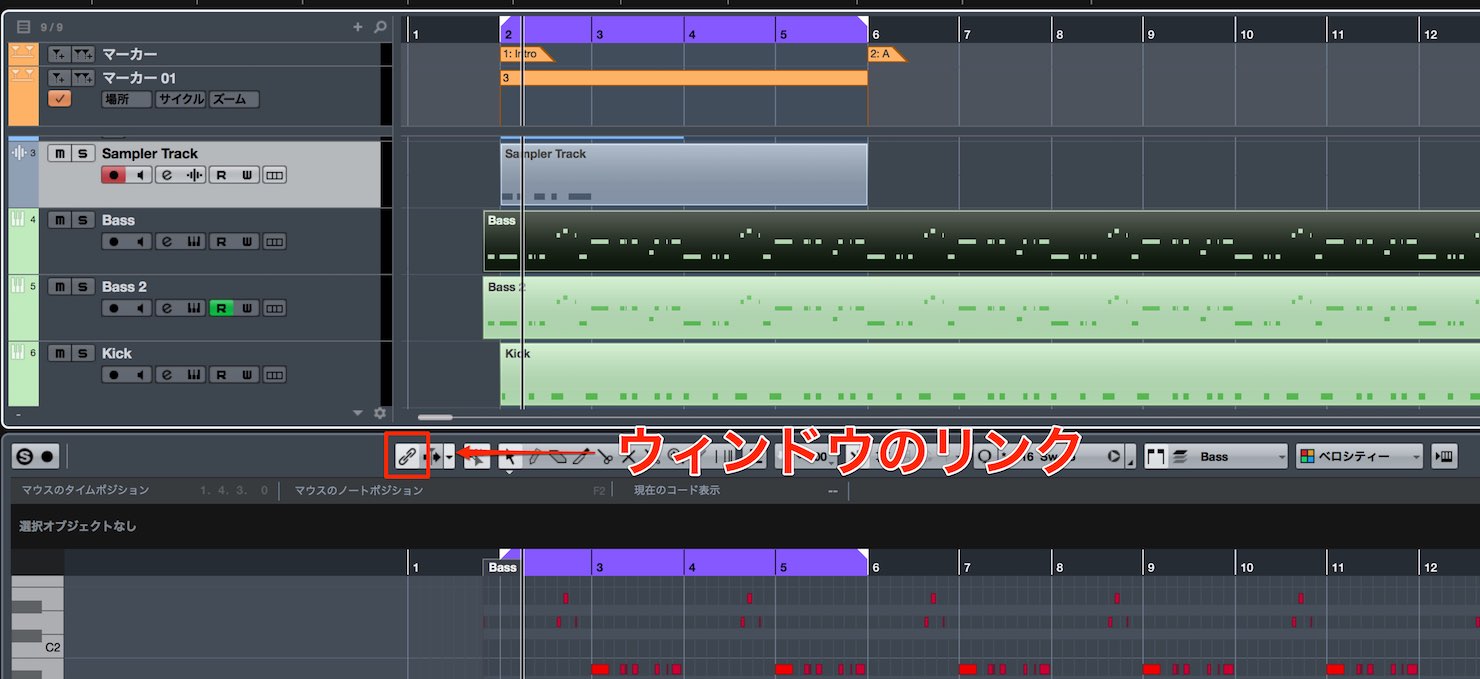Add position marker on マーカー track
The image size is (1480, 679).
(x=59, y=54)
